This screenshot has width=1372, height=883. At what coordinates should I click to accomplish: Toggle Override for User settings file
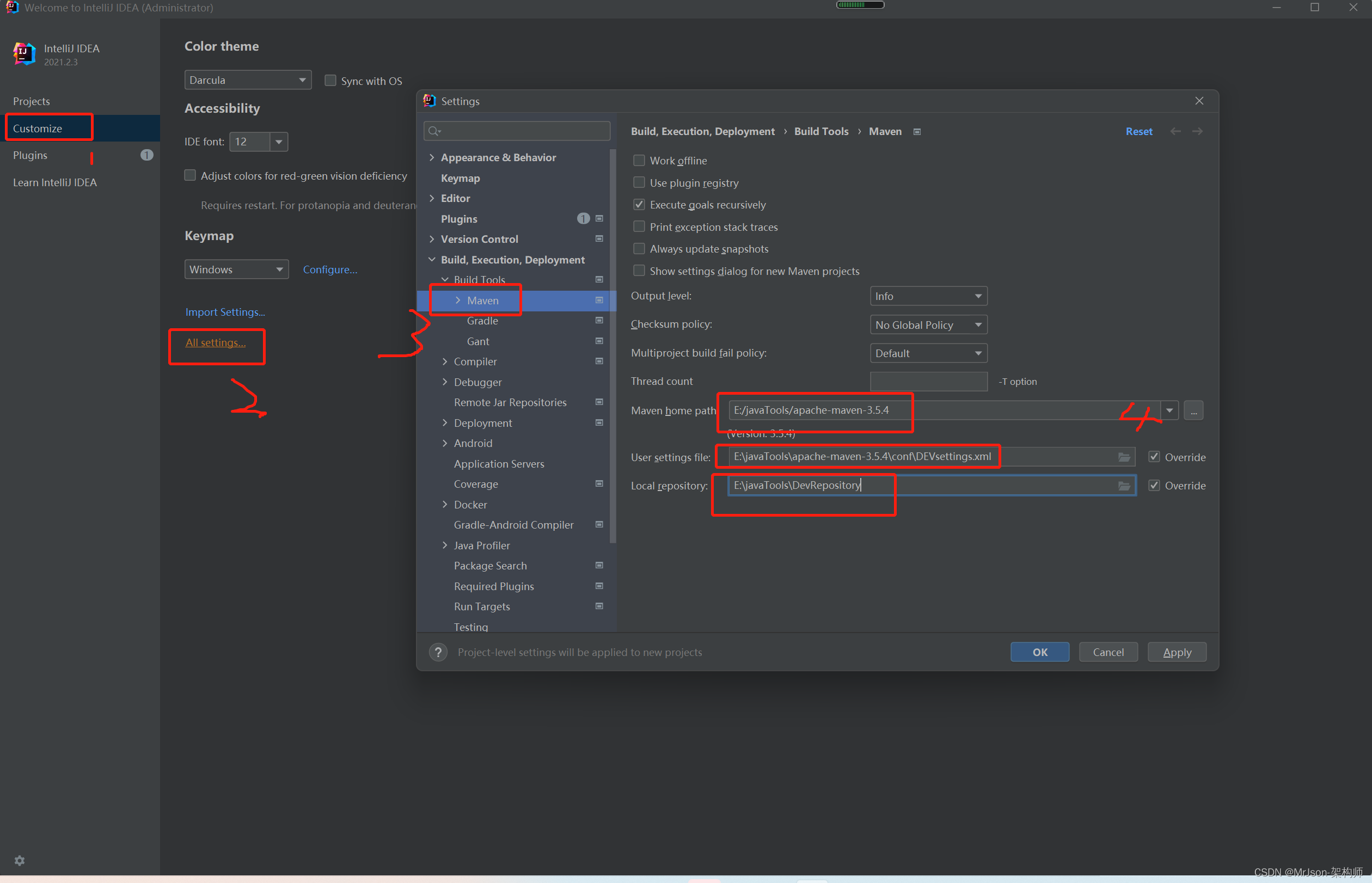[1154, 457]
